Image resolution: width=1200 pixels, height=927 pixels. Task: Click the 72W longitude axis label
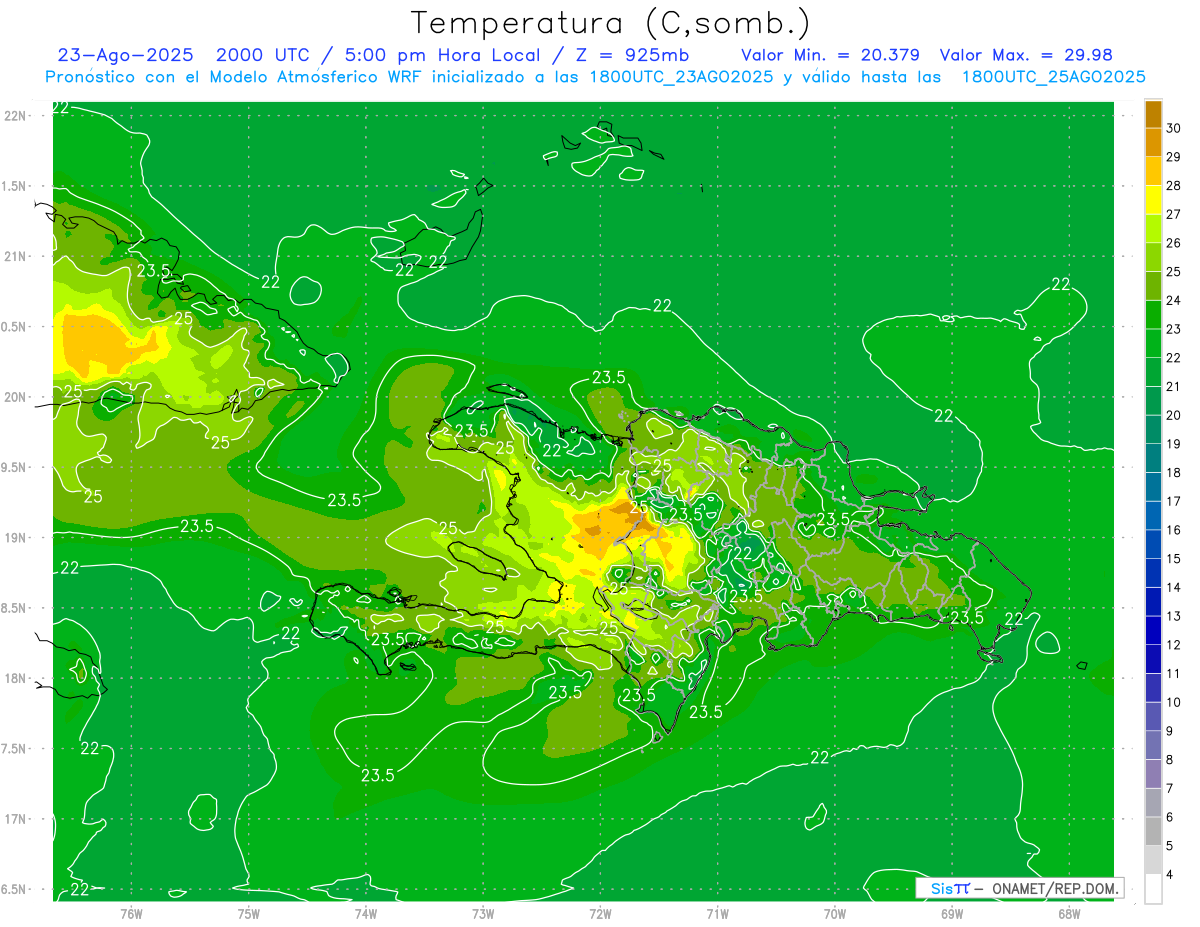[600, 913]
